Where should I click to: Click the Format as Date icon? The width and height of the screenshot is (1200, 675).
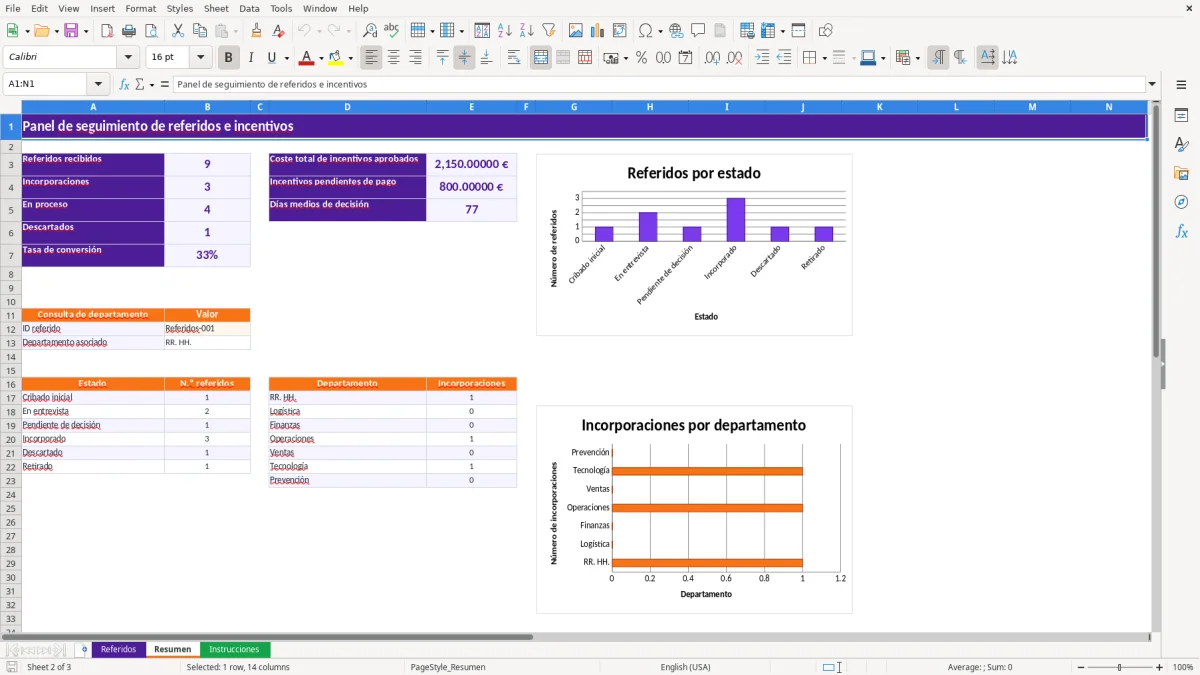pyautogui.click(x=685, y=58)
